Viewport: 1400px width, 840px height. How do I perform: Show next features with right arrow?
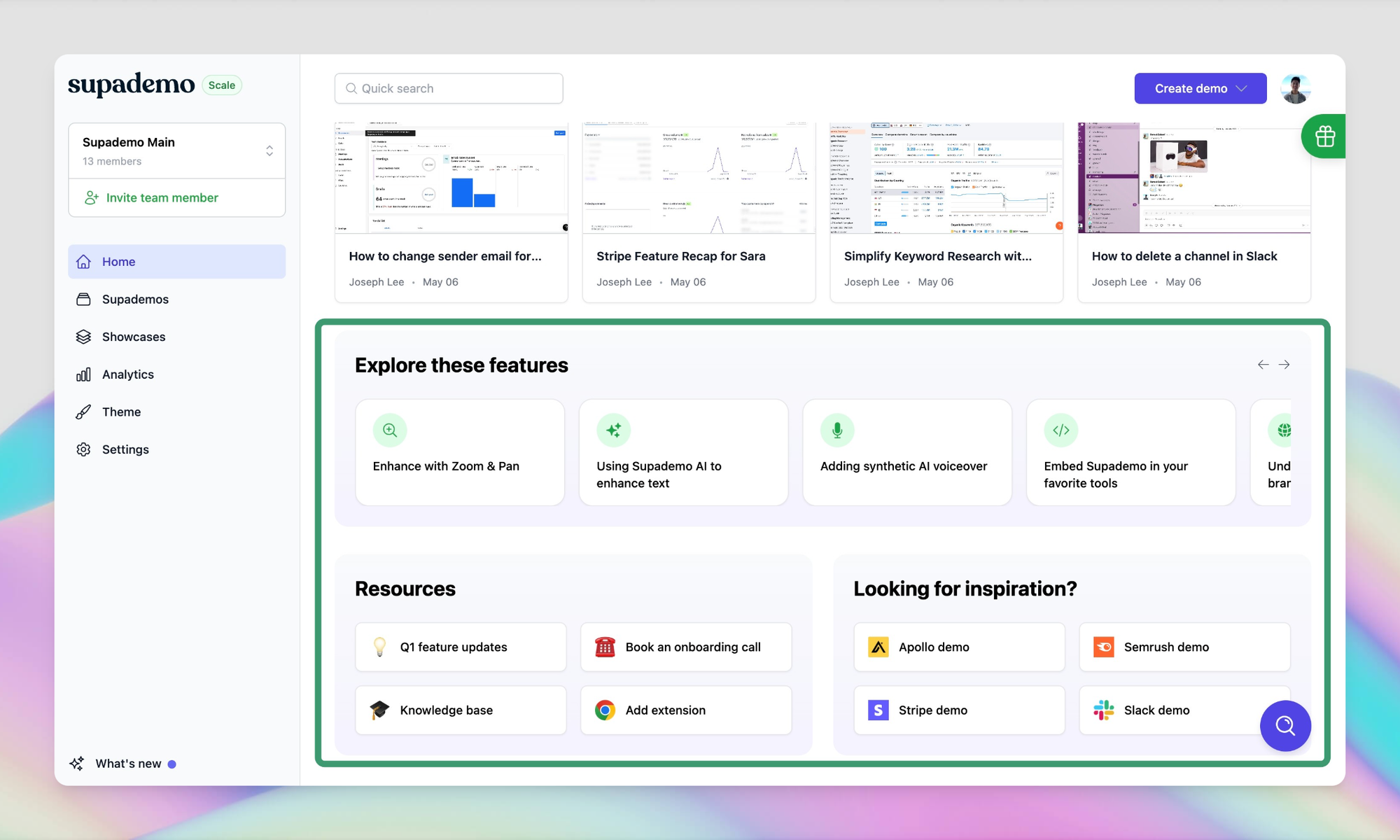click(x=1284, y=365)
